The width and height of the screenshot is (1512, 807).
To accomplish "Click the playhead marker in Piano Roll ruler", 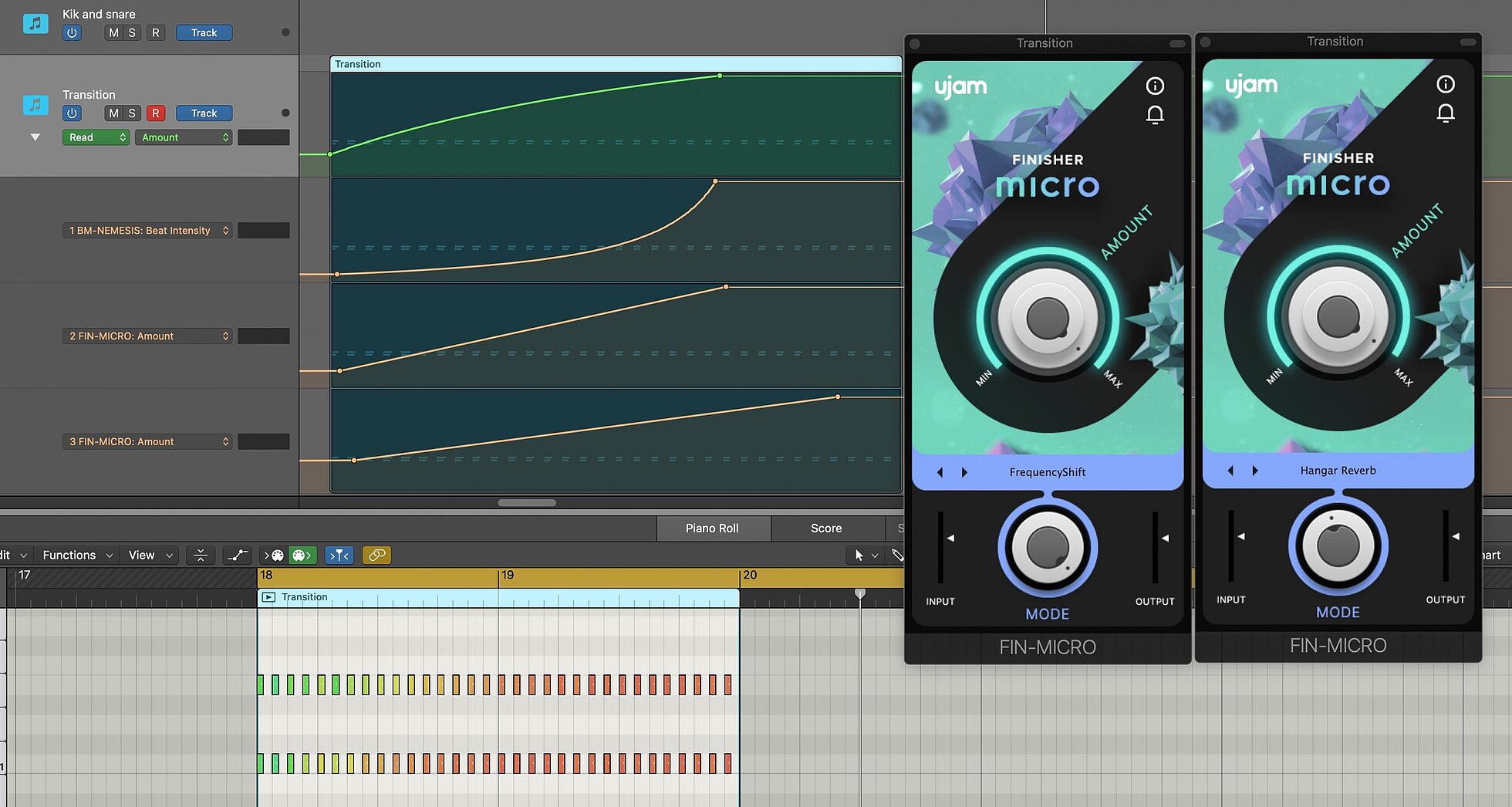I will pos(860,593).
